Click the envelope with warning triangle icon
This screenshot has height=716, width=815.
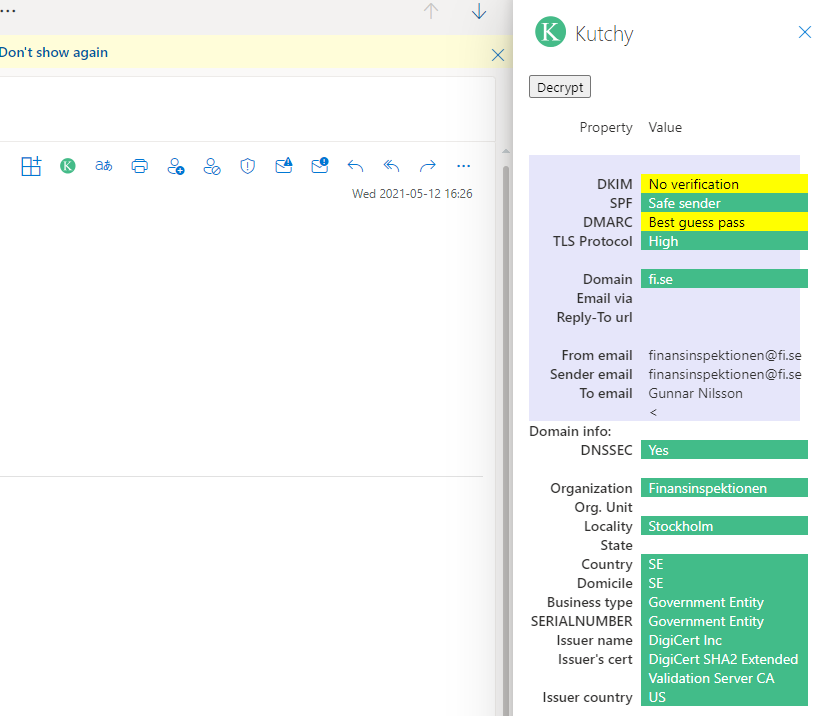(284, 166)
